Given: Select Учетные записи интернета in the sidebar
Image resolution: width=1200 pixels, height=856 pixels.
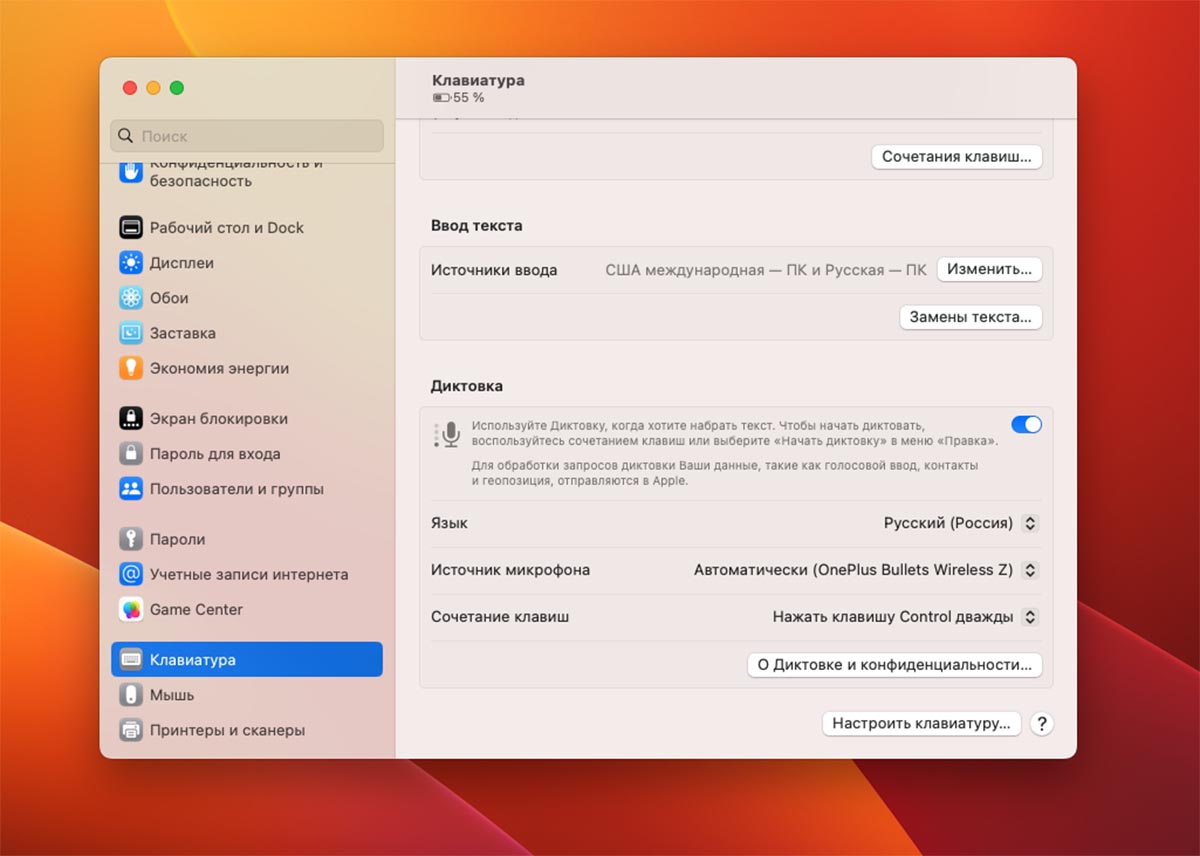Looking at the screenshot, I should [246, 574].
